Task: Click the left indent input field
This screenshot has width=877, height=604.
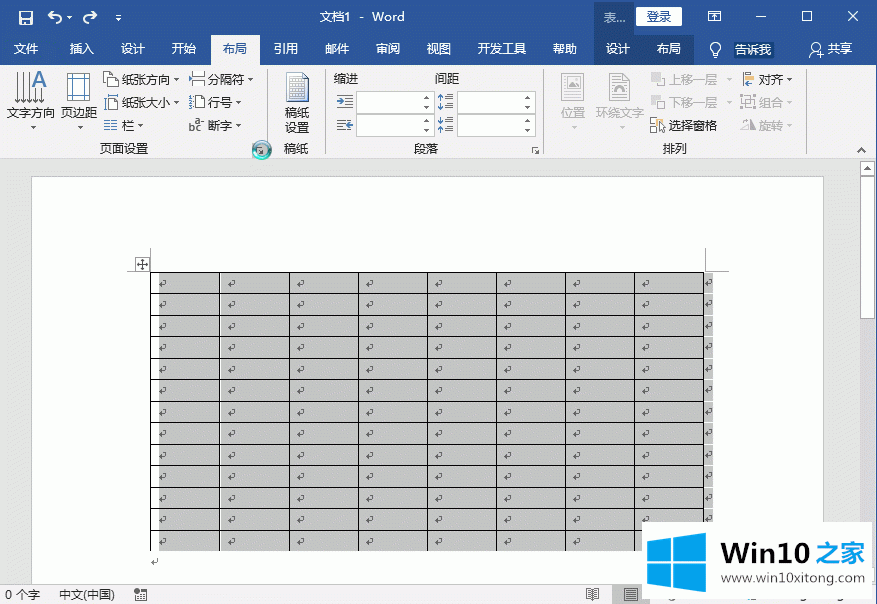Action: click(388, 102)
